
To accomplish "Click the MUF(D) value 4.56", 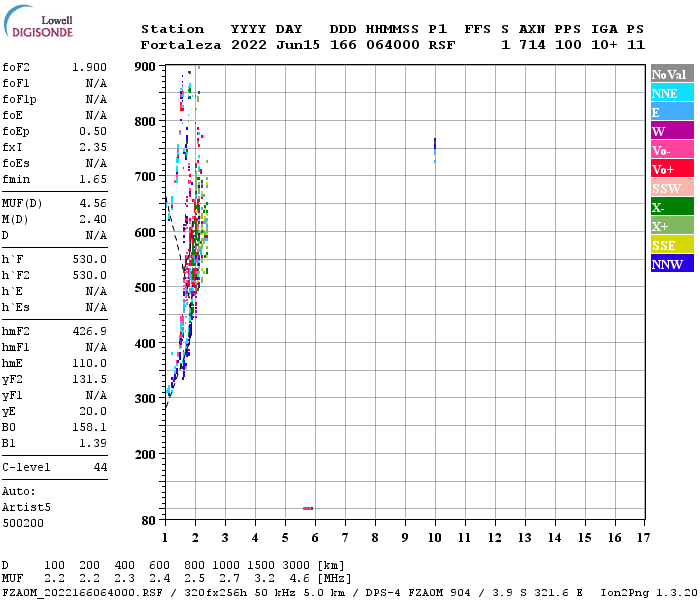I will (93, 204).
